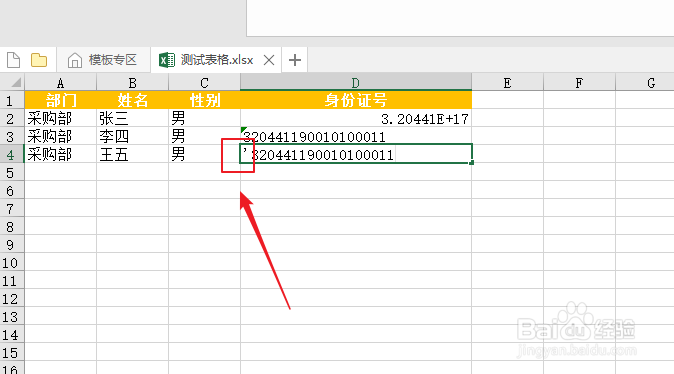Screen dimensions: 674x374
Task: Select row 12 header
Action: pos(12,299)
